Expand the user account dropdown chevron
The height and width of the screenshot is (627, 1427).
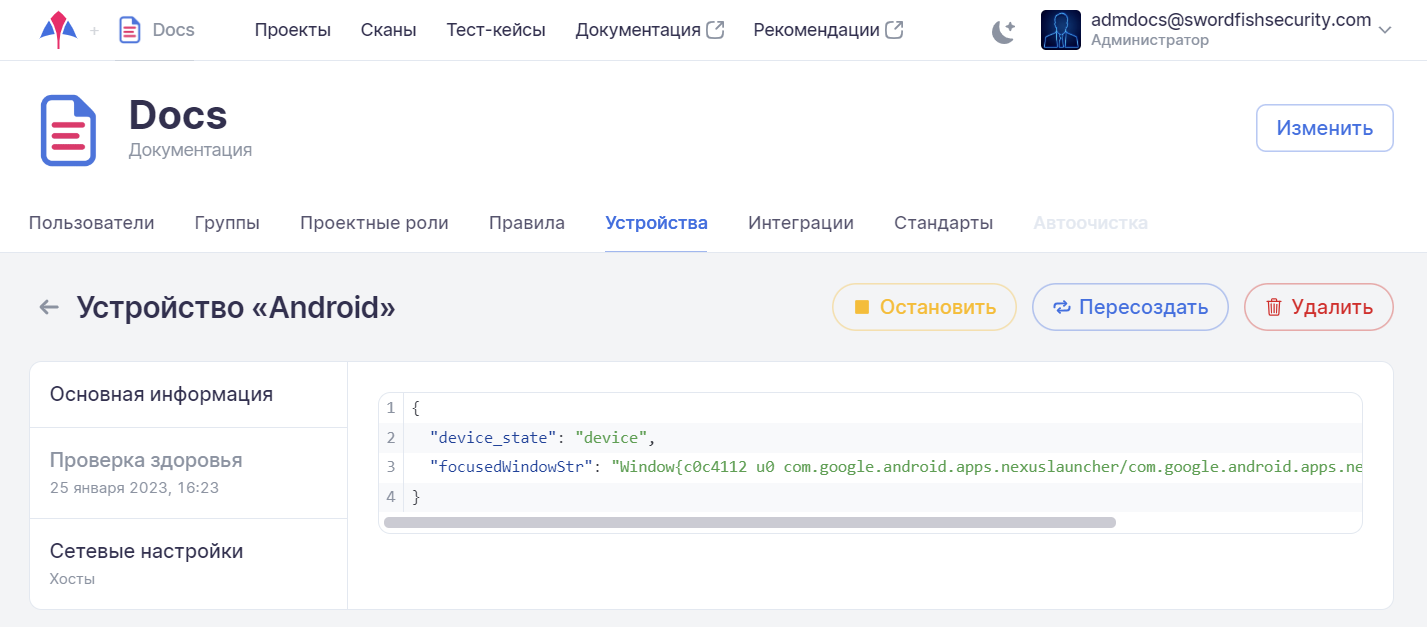(1385, 31)
